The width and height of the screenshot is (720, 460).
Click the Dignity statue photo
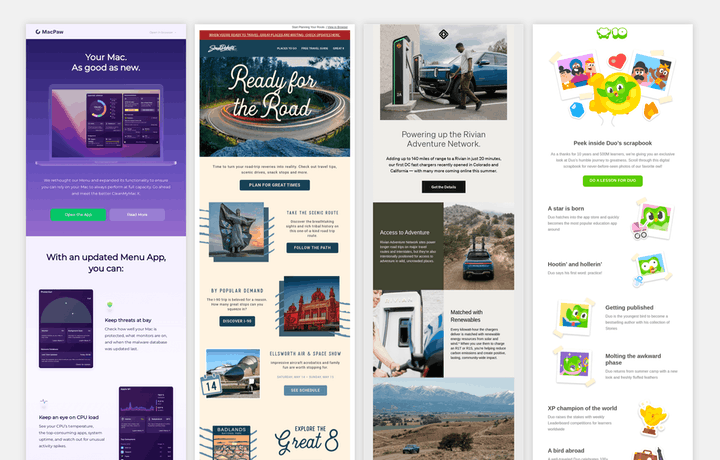(x=236, y=230)
